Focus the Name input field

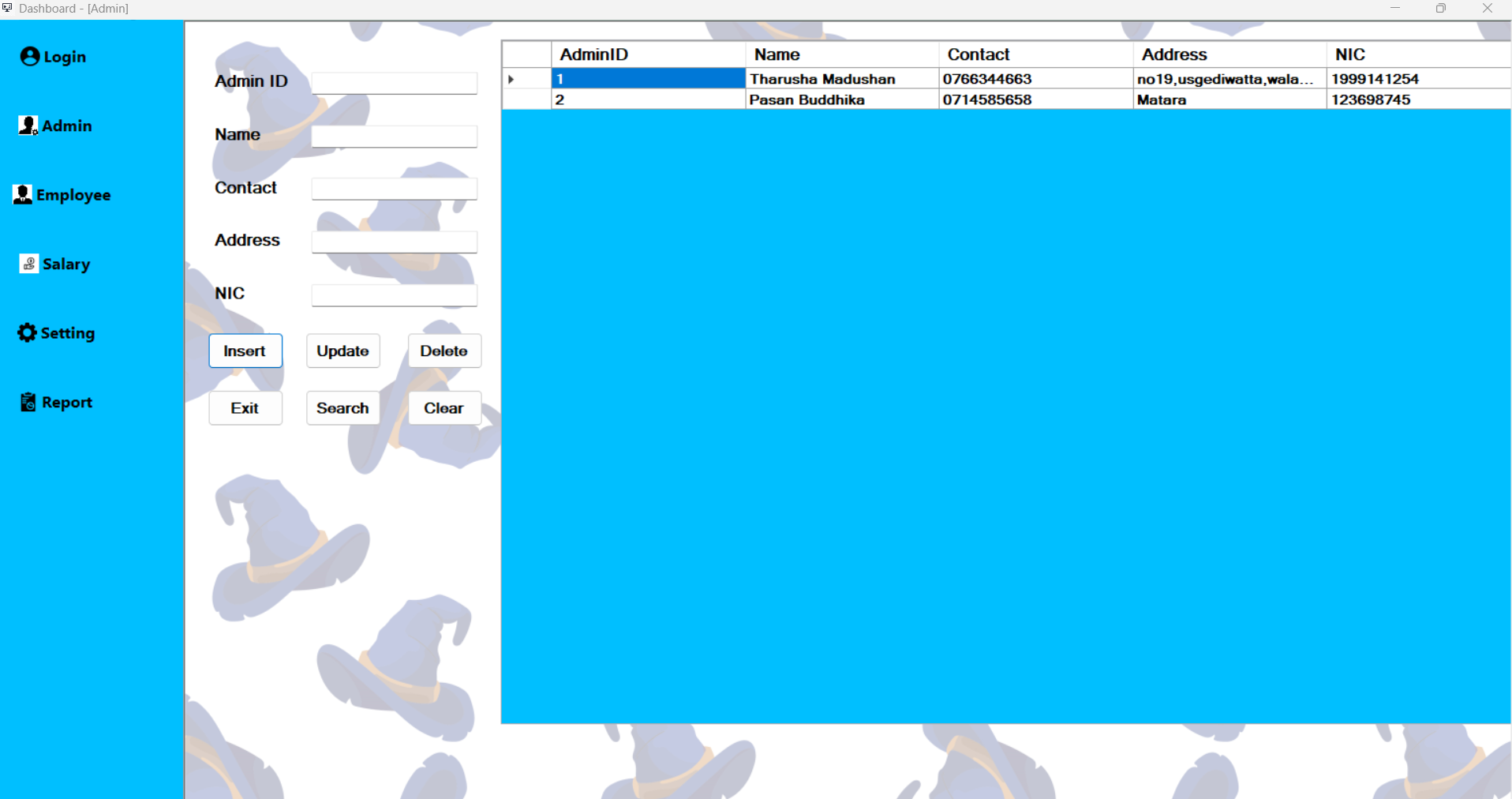coord(395,136)
